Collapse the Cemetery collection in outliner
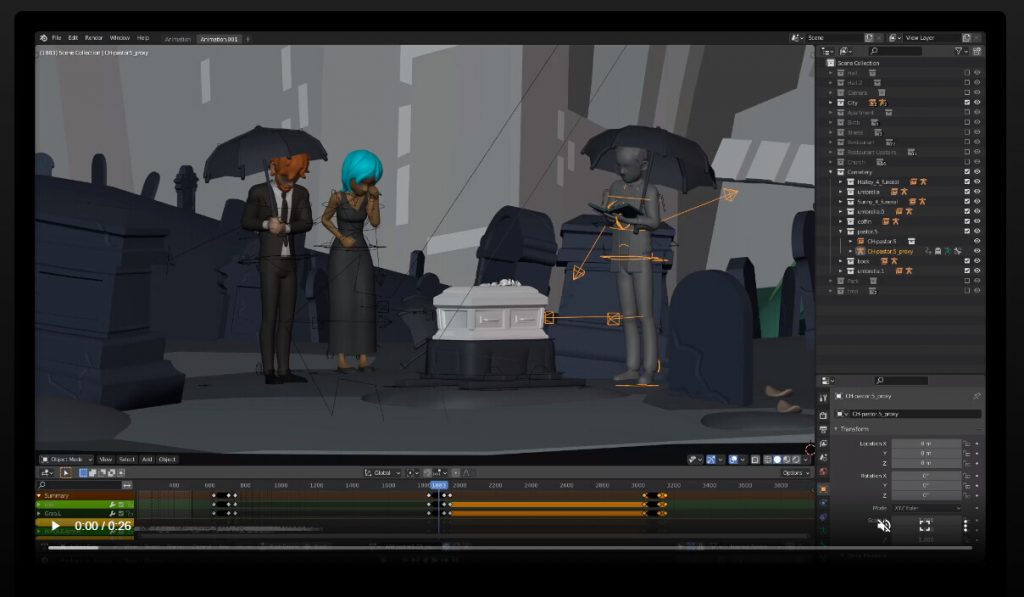This screenshot has width=1024, height=597. (830, 172)
